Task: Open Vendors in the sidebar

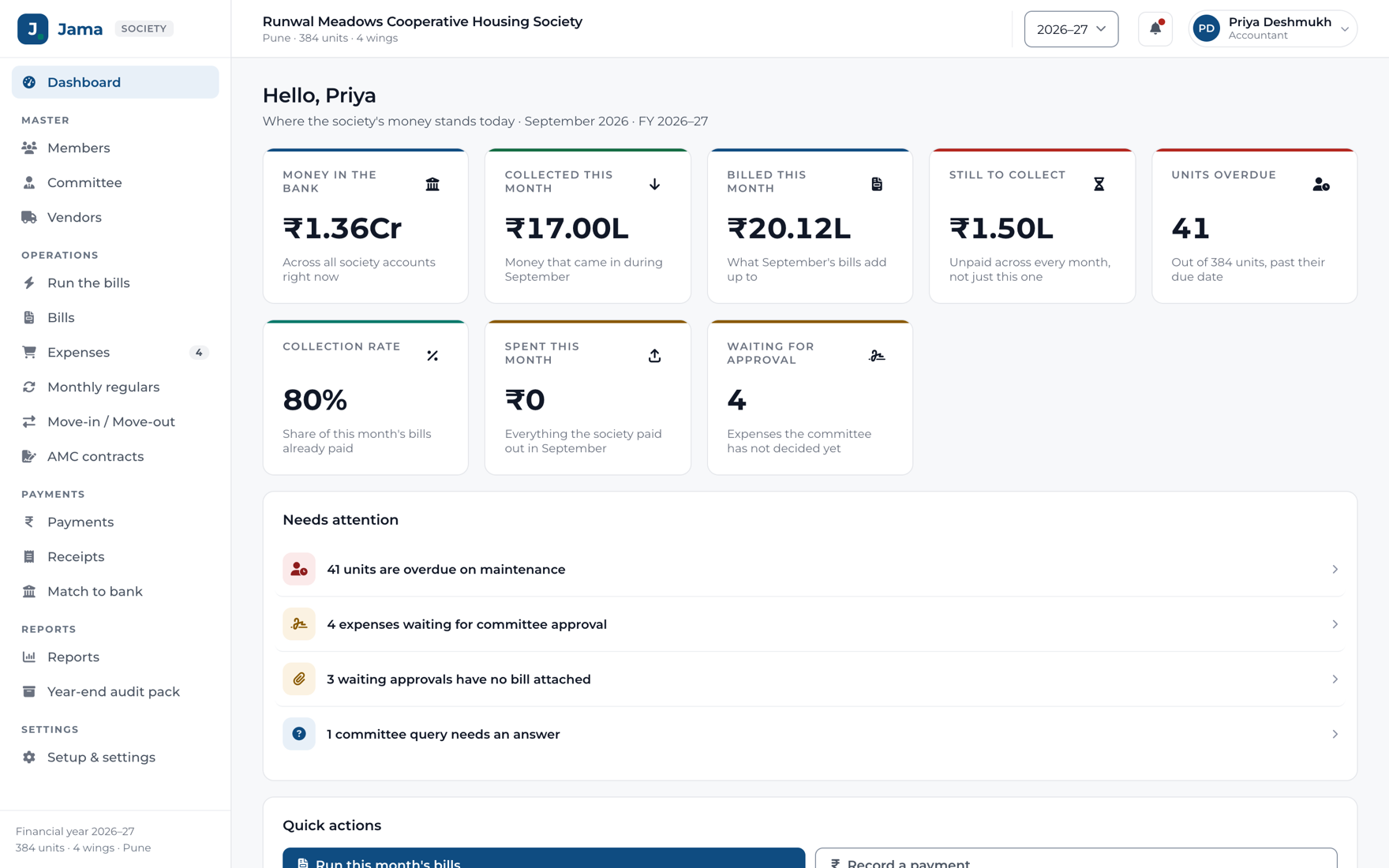Action: point(115,217)
